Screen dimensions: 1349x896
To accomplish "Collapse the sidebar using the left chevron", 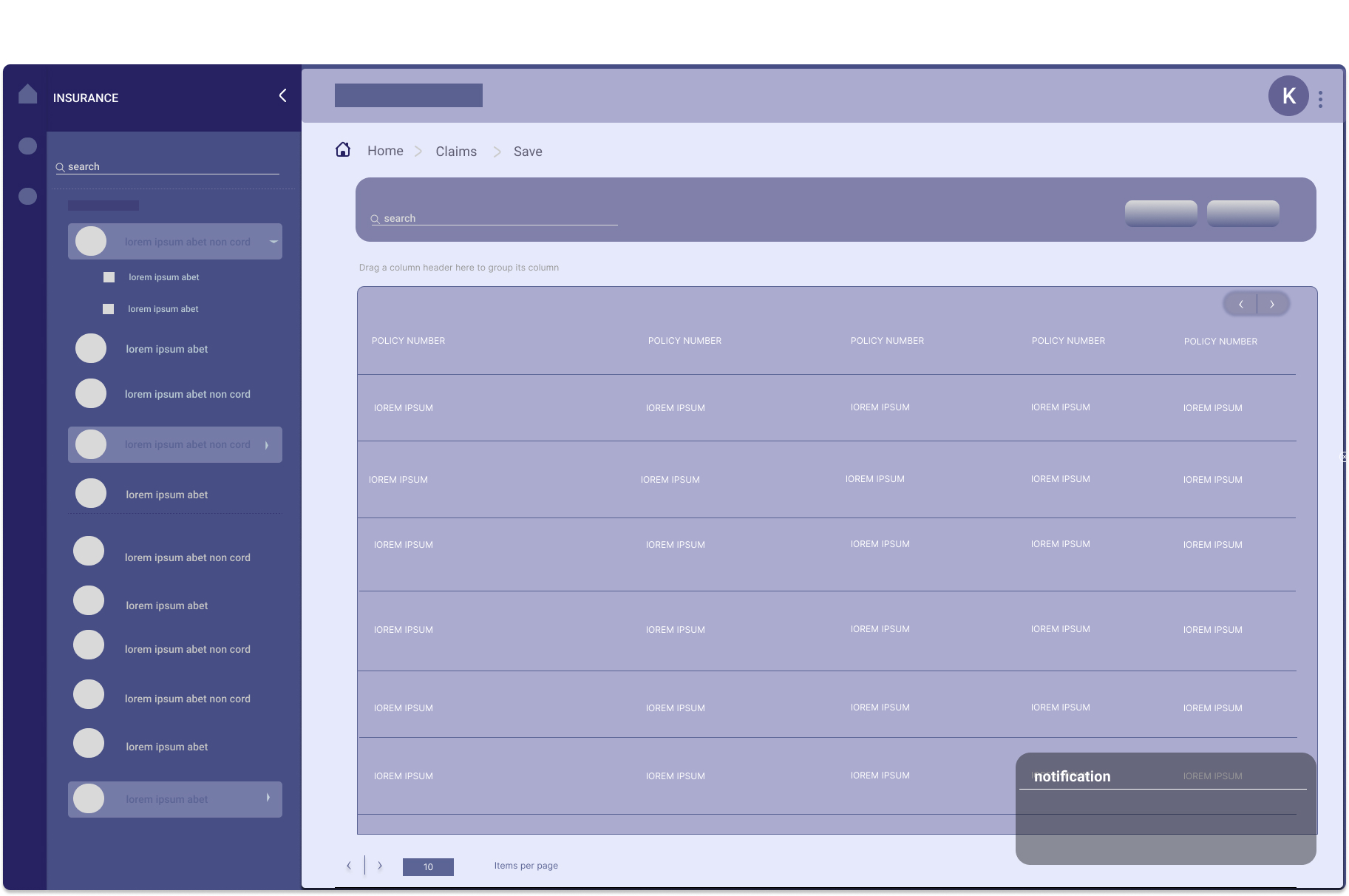I will pos(282,95).
